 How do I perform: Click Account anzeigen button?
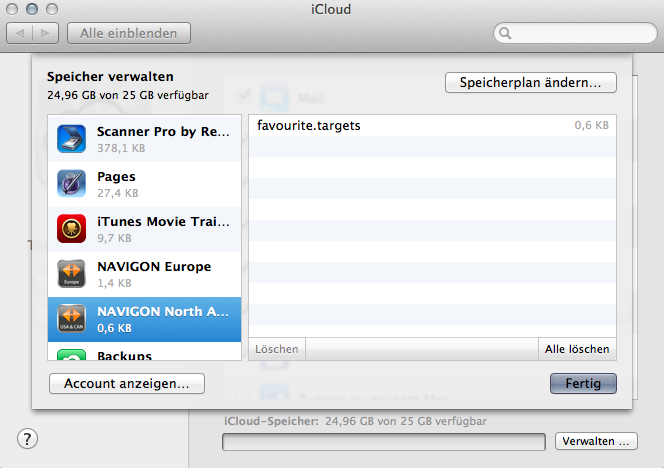click(x=127, y=383)
